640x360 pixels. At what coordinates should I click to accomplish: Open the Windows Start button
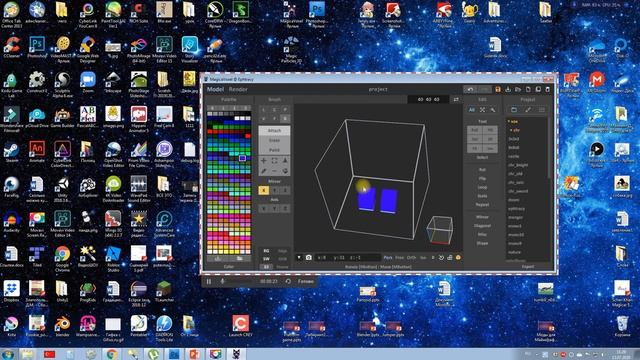point(7,354)
